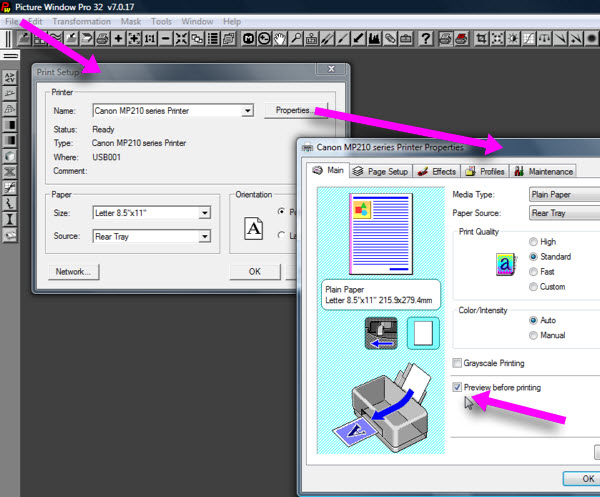The image size is (600, 497).
Task: Click the question mark help icon in toolbar
Action: 426,38
